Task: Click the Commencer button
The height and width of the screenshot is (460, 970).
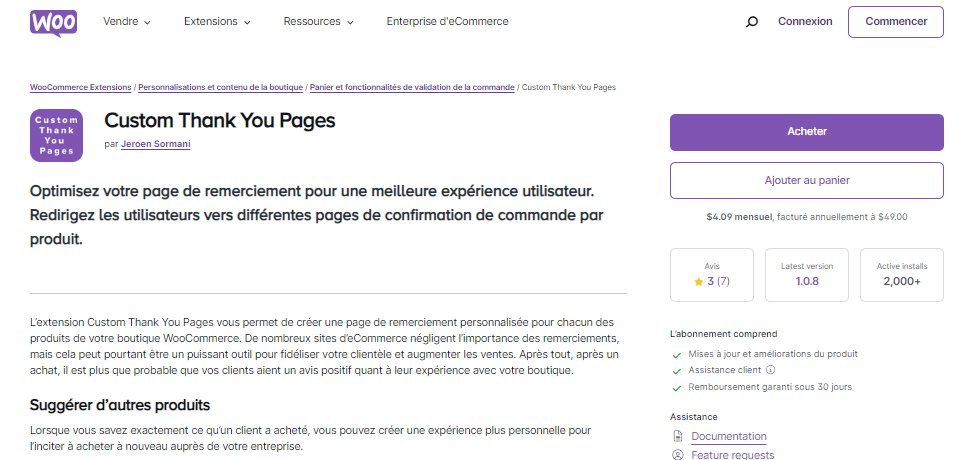Action: coord(896,22)
